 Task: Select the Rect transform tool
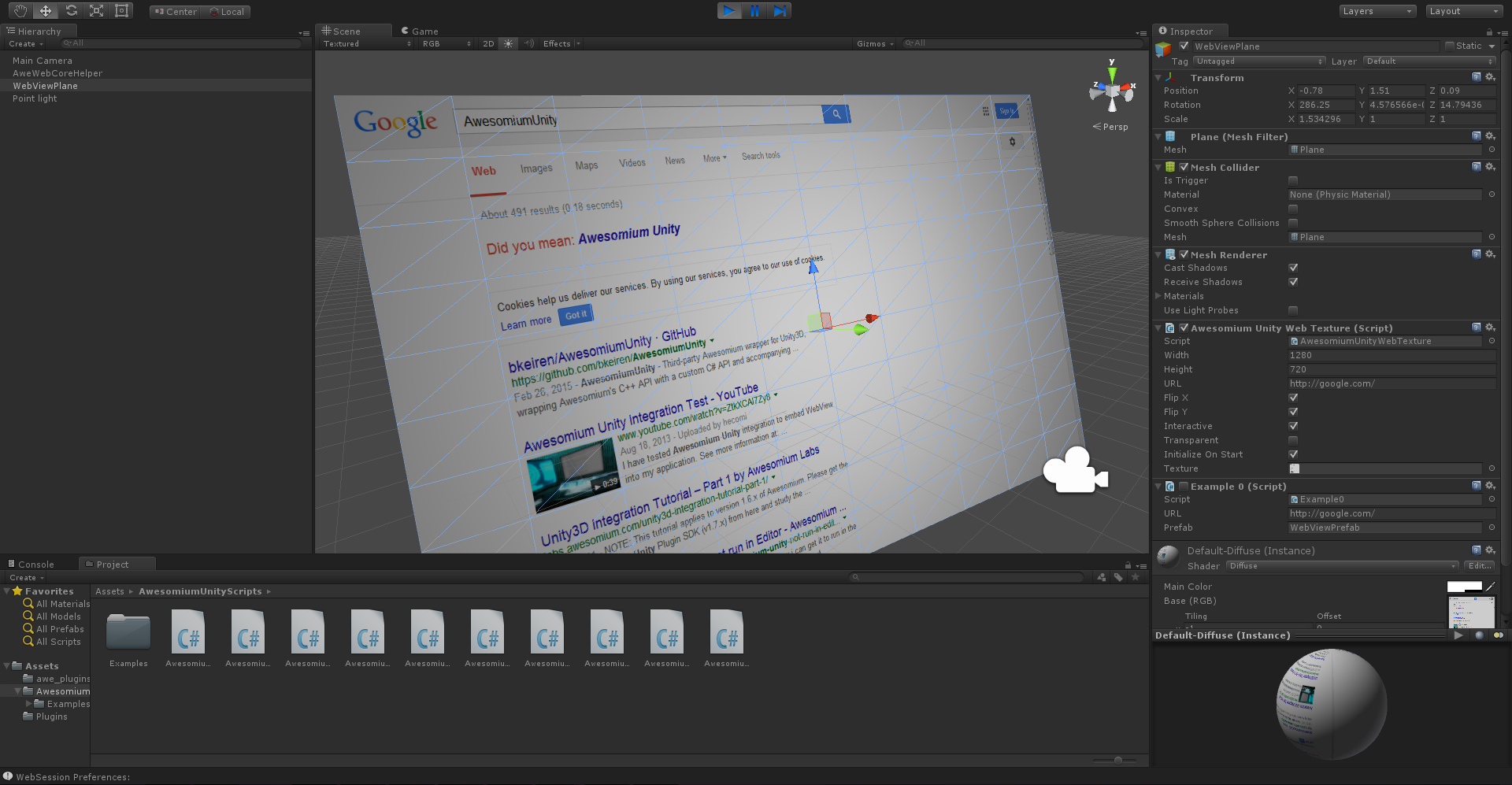(121, 11)
